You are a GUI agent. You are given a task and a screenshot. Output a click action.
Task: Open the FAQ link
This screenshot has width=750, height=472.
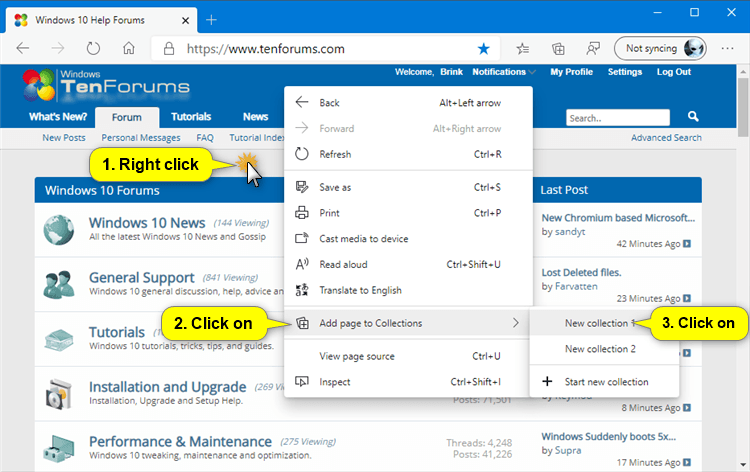tap(205, 138)
